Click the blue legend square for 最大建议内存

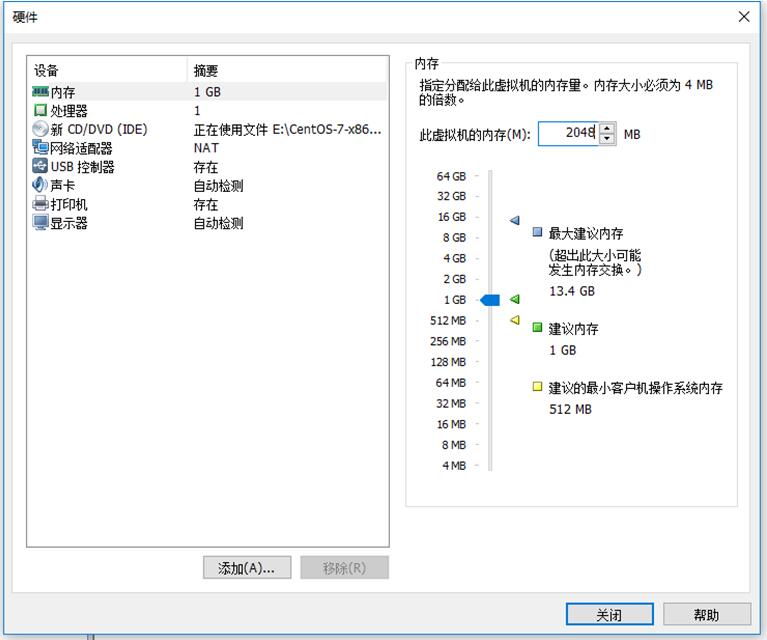point(537,232)
